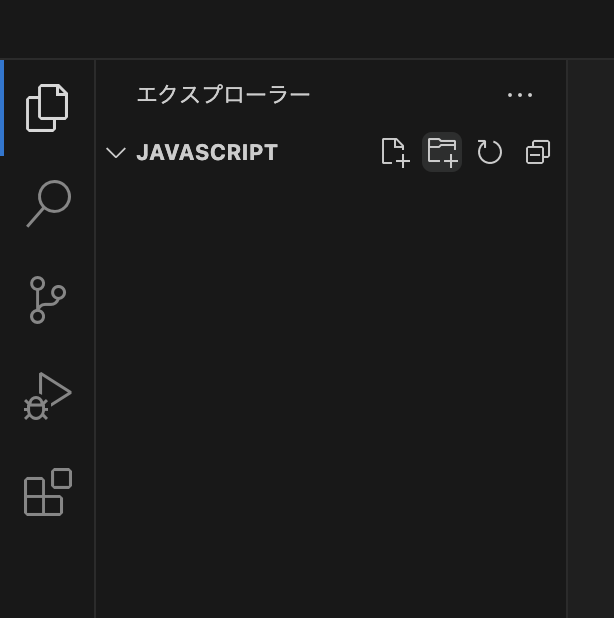Click the blue active indicator beside Explorer icon
Screen dimensions: 614x618
click(2, 108)
